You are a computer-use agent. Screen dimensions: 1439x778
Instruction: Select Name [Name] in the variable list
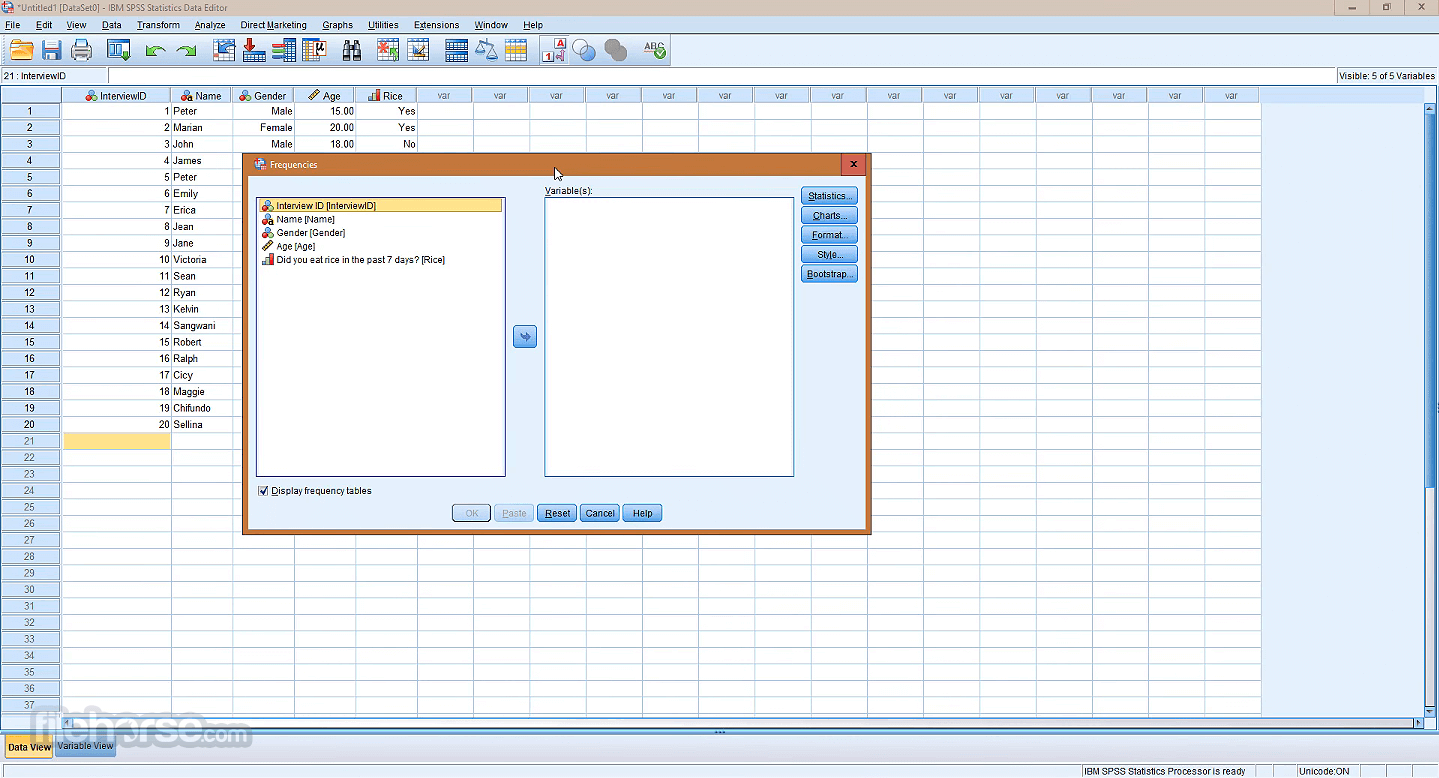[380, 219]
